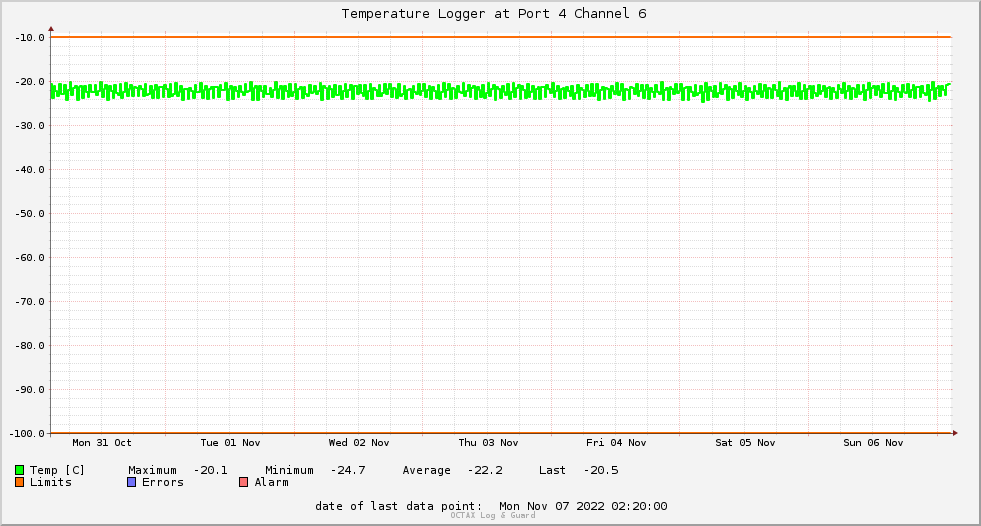Click the 'Maximum' statistic label
Screen dimensions: 981x526
tap(152, 470)
